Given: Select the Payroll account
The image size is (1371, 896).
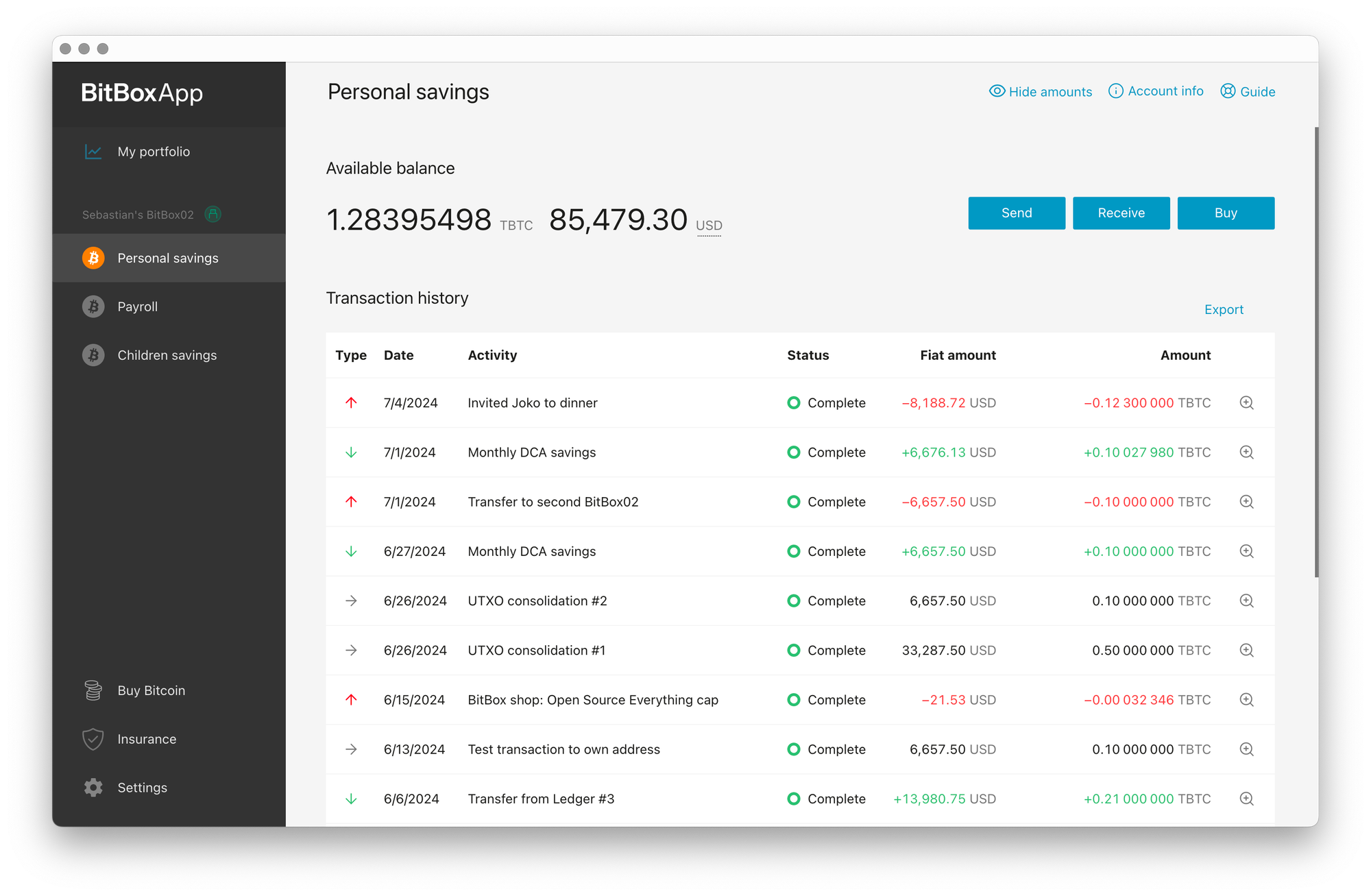Looking at the screenshot, I should pos(169,306).
